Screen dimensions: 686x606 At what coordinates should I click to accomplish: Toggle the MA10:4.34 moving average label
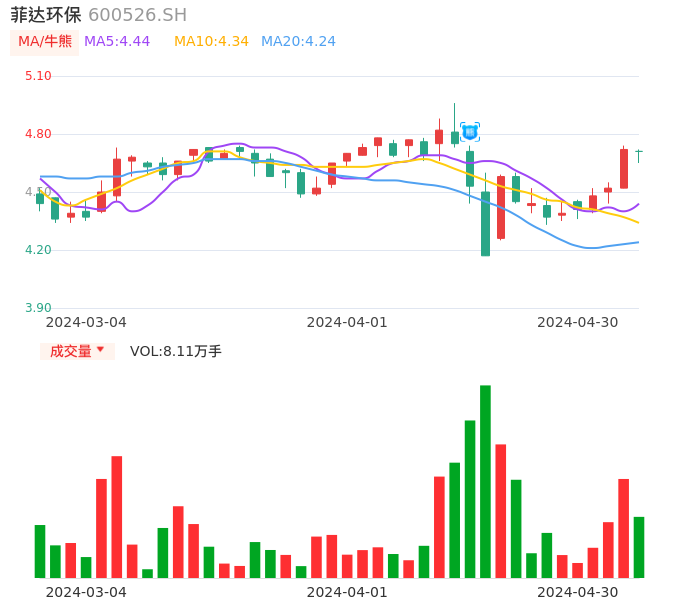tap(211, 42)
